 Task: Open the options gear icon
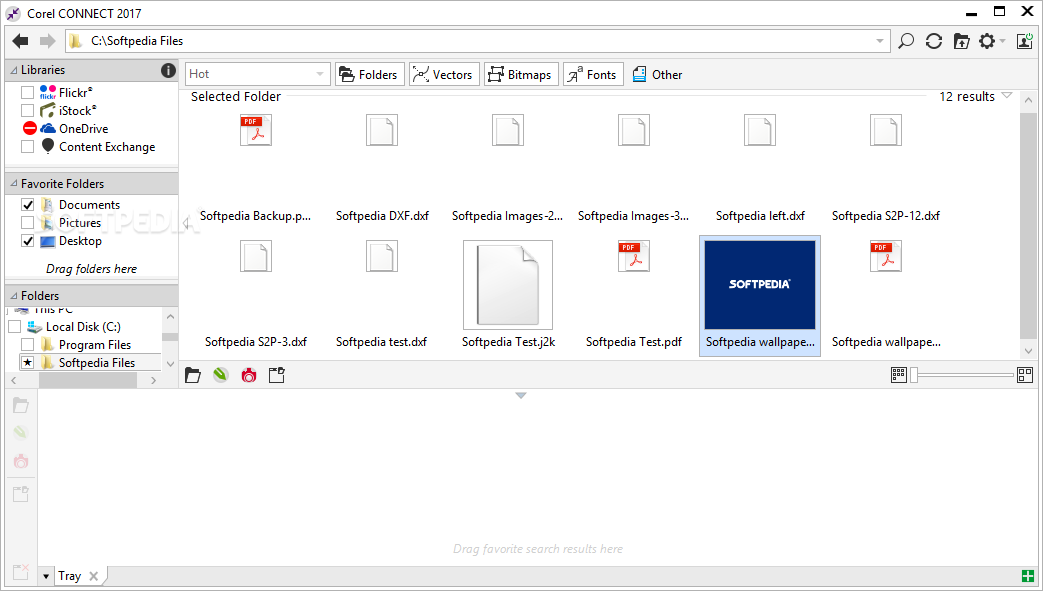point(987,41)
